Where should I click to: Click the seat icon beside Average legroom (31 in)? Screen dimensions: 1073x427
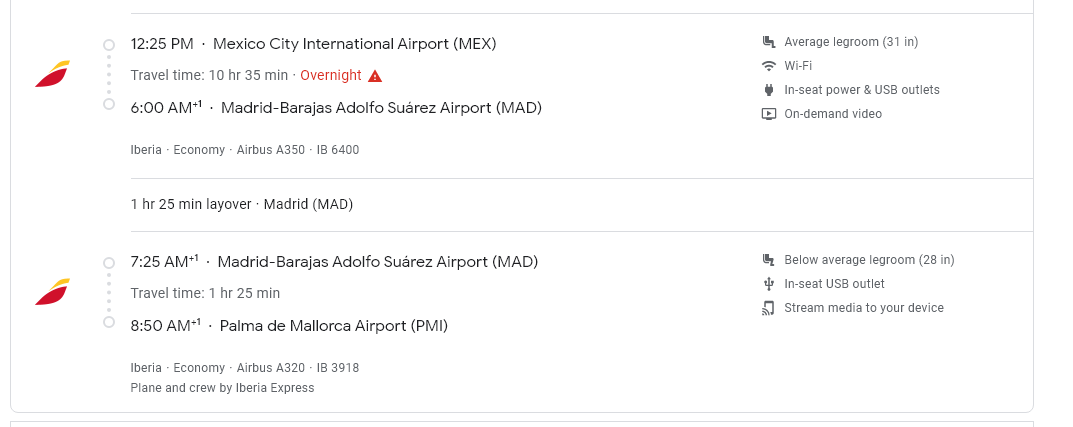(768, 42)
